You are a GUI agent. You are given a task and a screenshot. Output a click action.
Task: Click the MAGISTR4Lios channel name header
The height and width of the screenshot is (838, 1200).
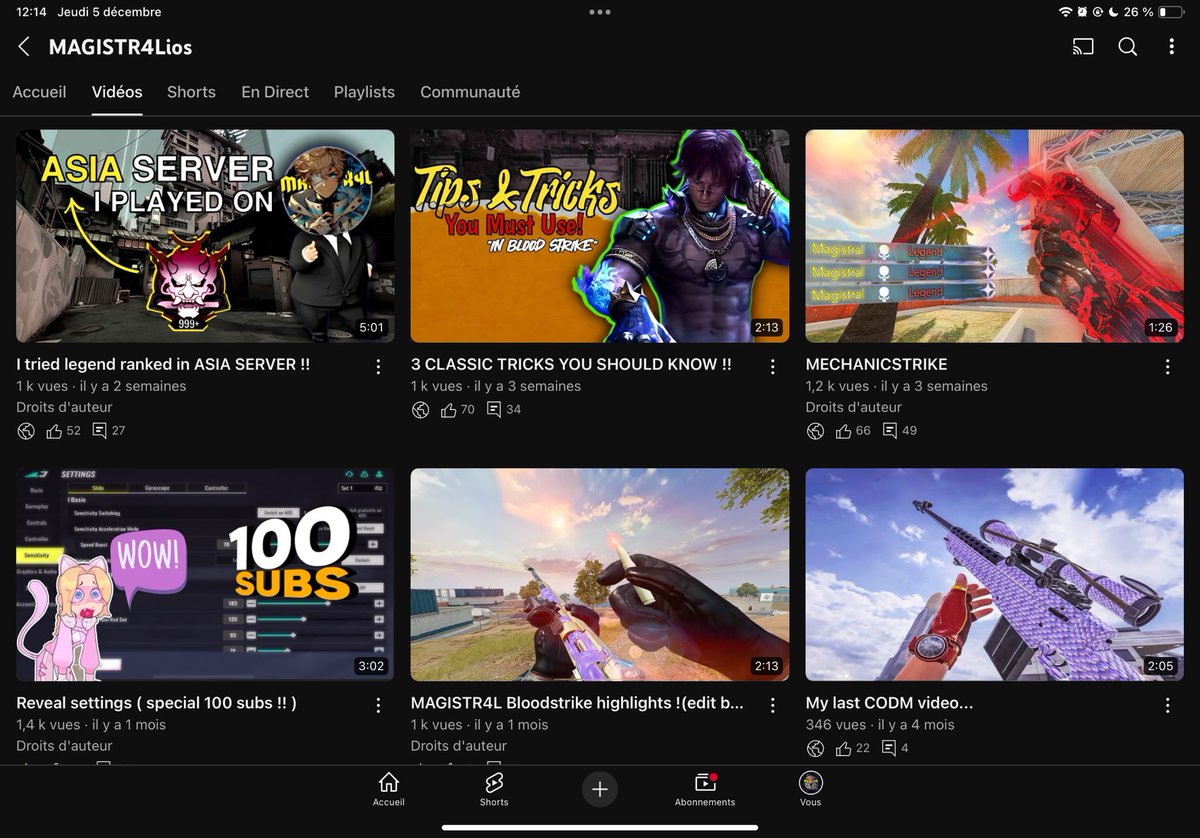[x=120, y=47]
